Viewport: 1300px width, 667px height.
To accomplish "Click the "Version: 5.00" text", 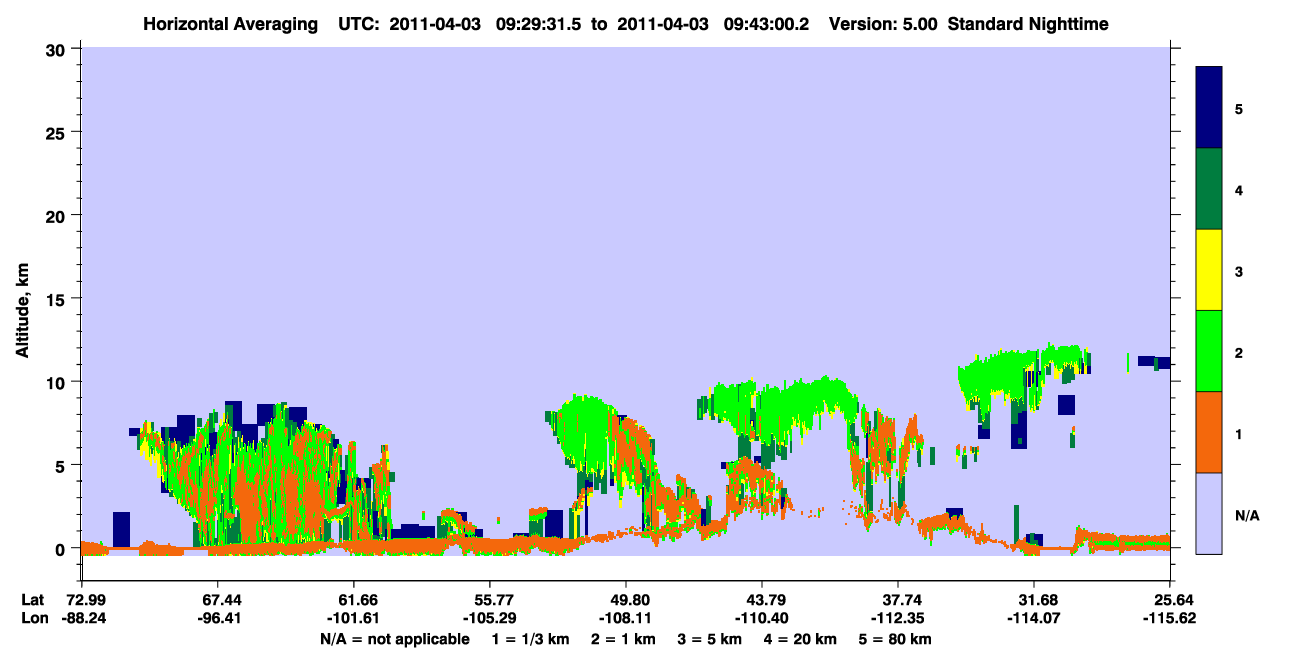I will tap(883, 24).
